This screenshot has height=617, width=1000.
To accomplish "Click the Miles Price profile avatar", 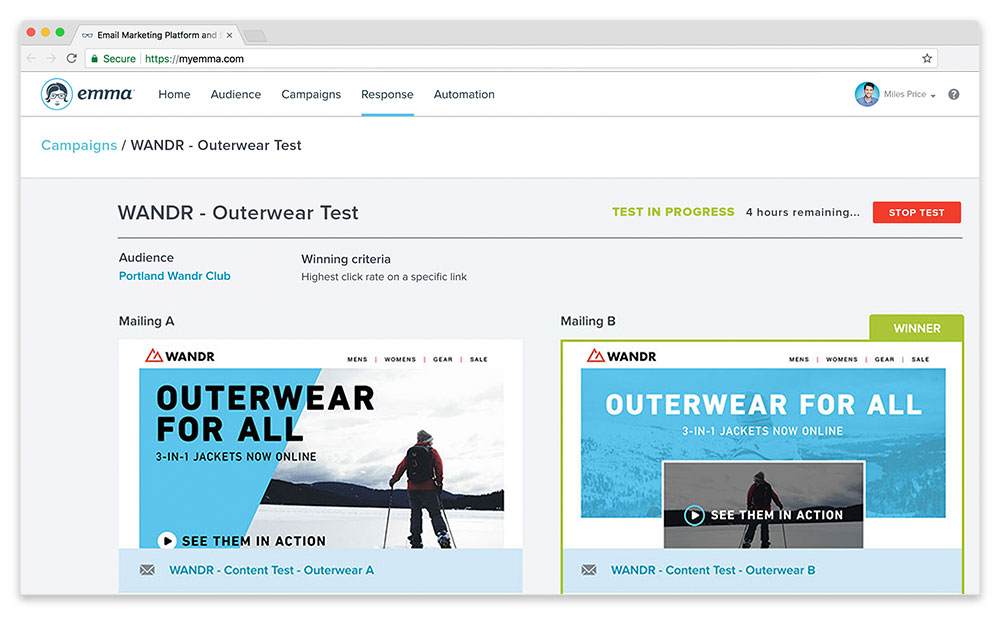I will [867, 94].
